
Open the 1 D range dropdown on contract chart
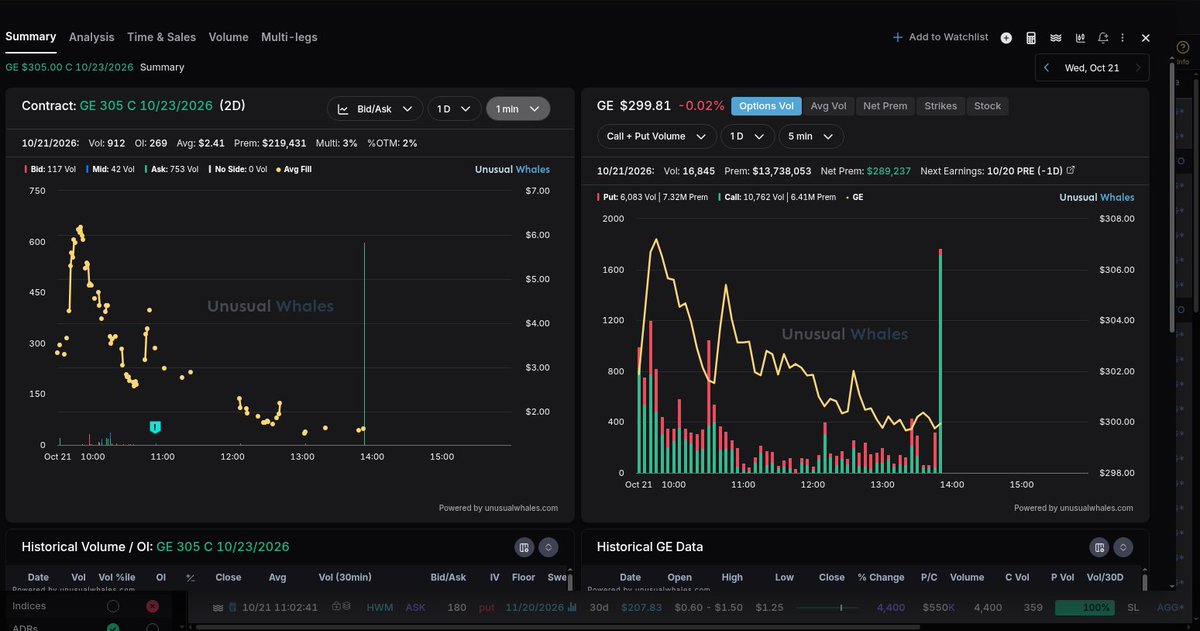454,108
